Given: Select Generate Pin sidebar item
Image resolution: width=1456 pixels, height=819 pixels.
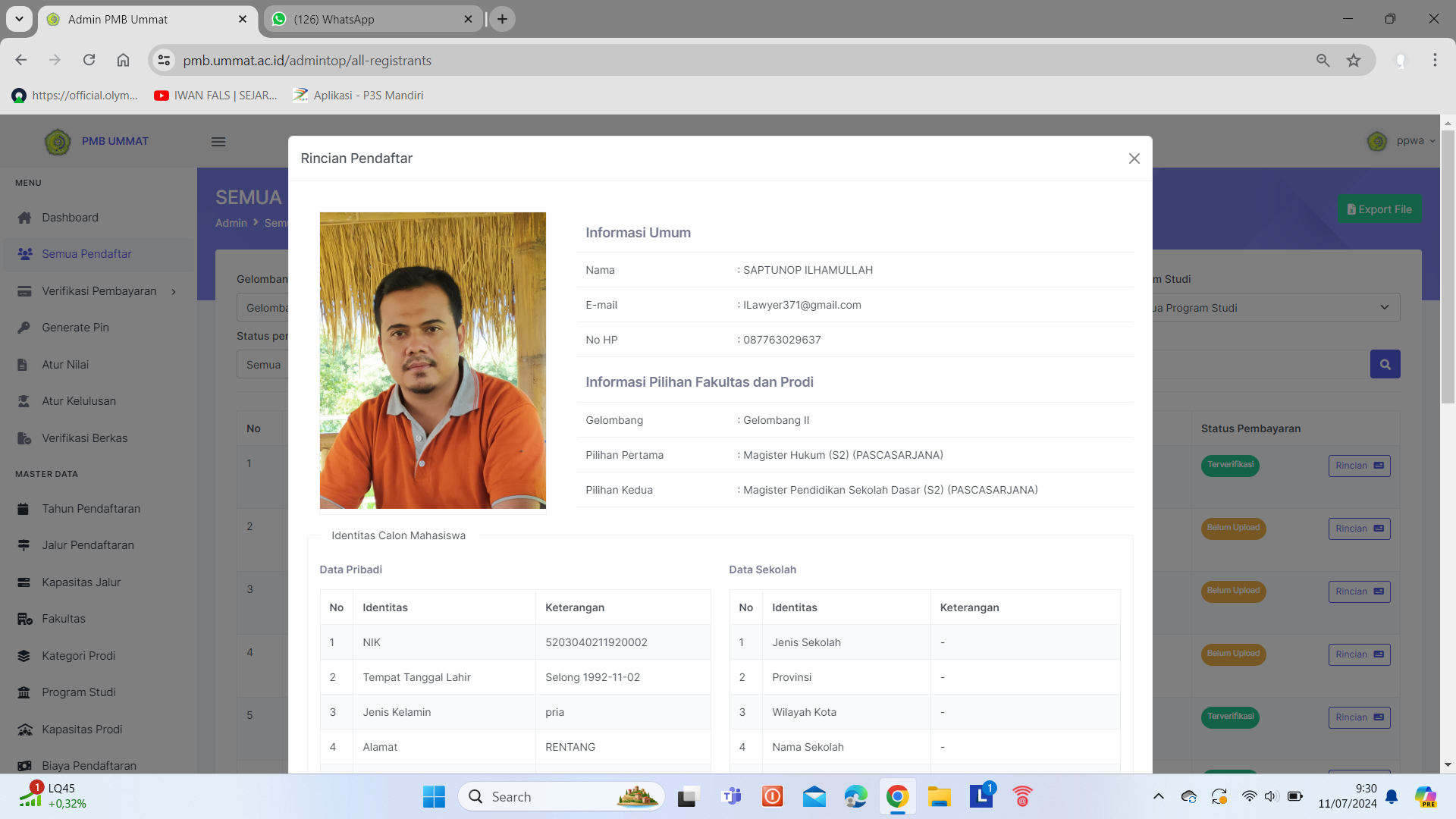Looking at the screenshot, I should (75, 328).
